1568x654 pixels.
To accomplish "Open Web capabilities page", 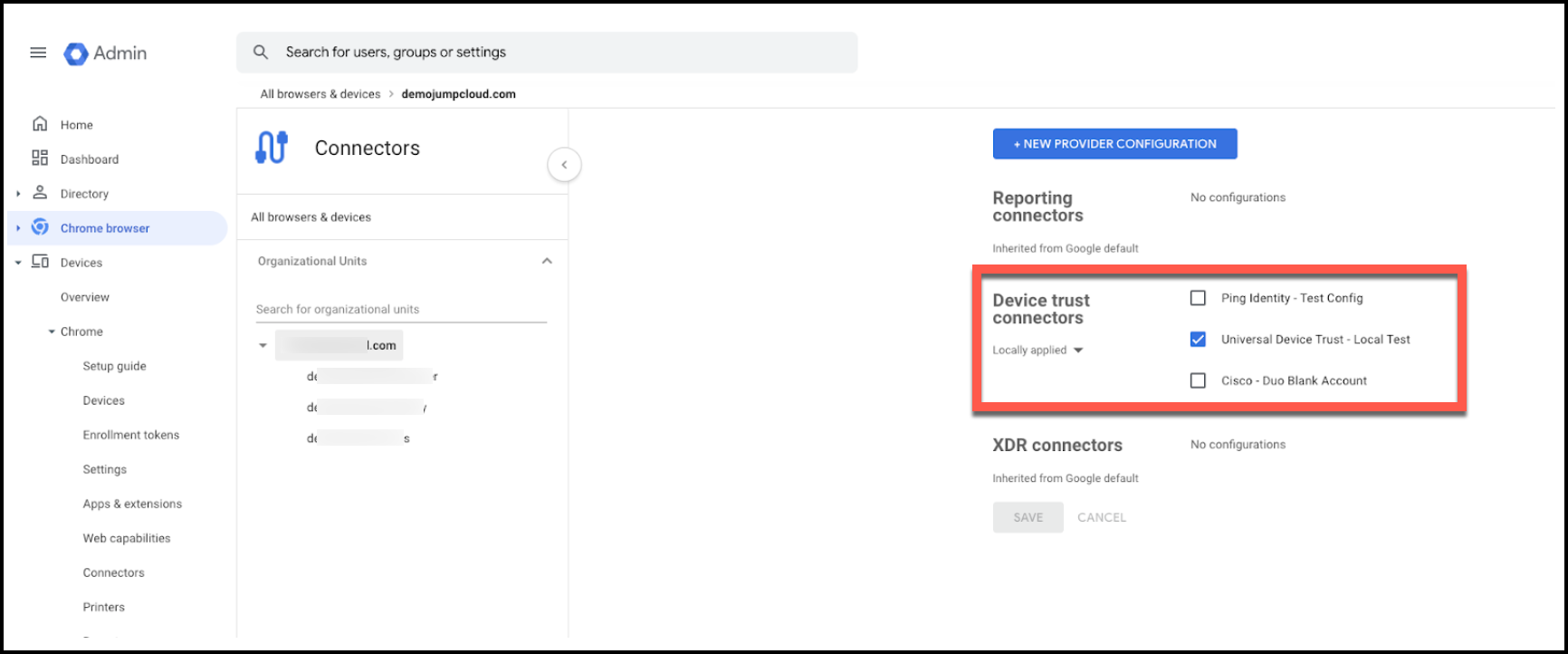I will click(127, 538).
